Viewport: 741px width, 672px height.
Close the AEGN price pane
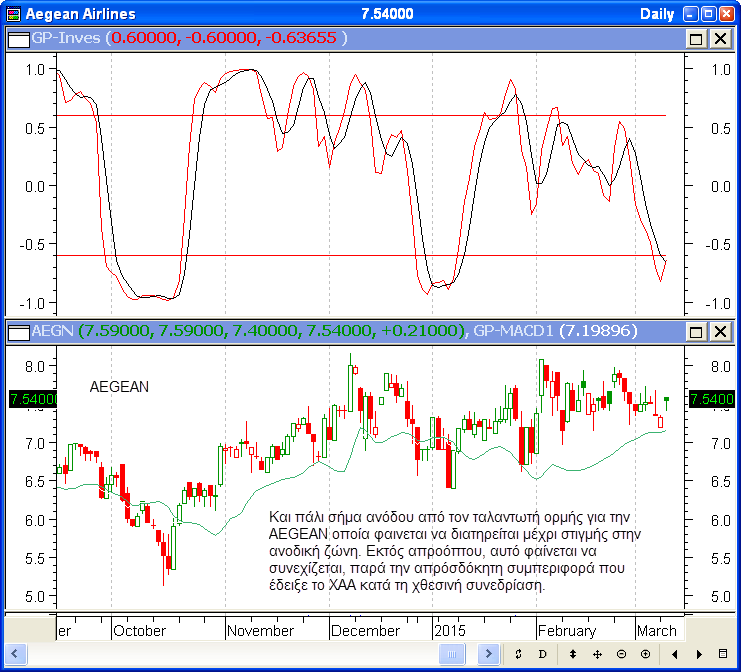click(x=720, y=332)
